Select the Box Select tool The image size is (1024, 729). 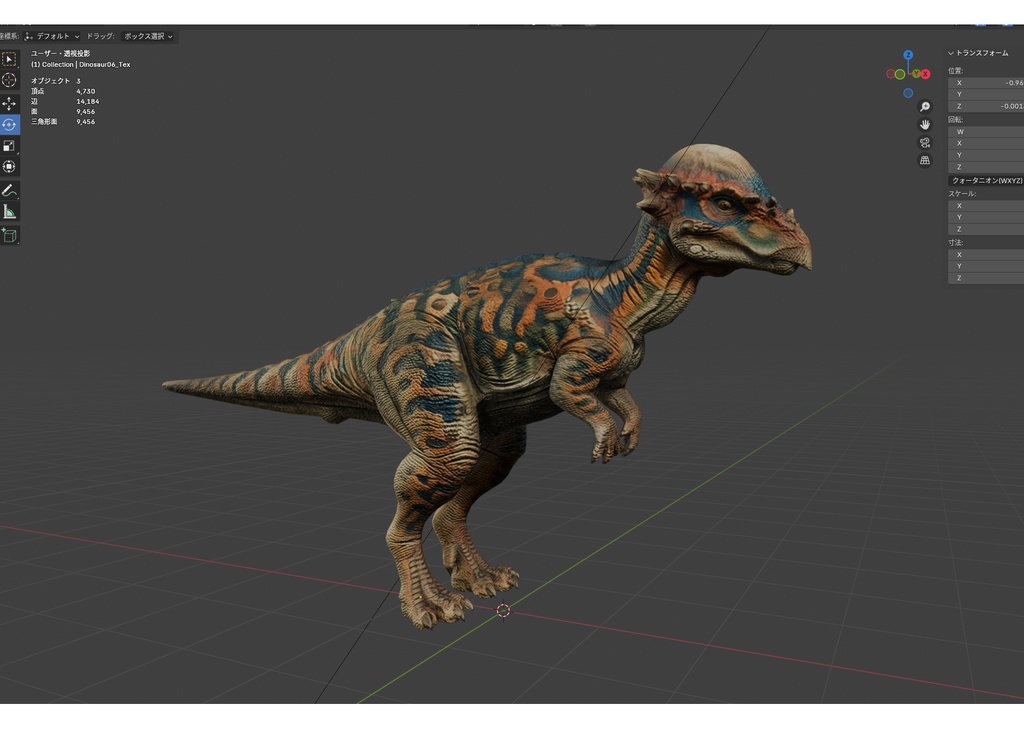coord(9,58)
